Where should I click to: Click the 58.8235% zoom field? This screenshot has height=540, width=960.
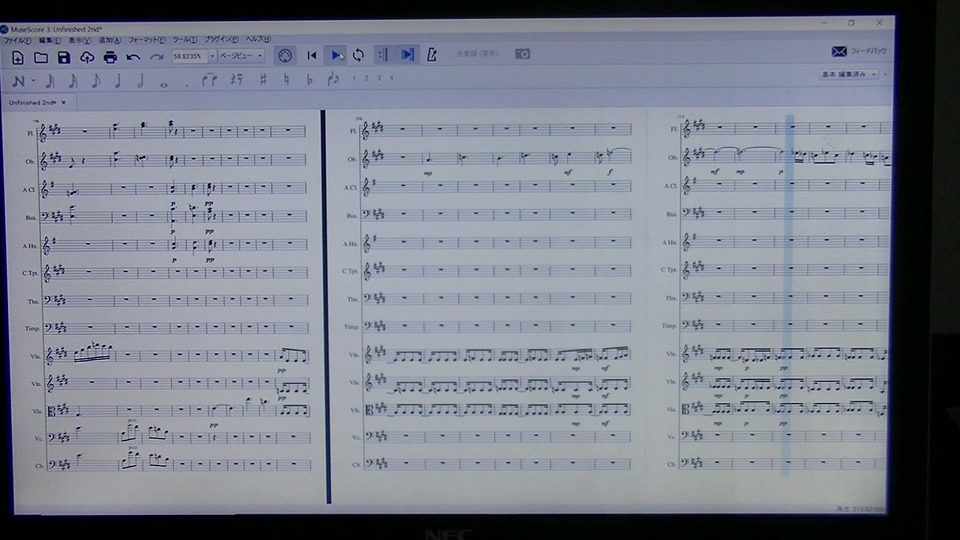(188, 56)
